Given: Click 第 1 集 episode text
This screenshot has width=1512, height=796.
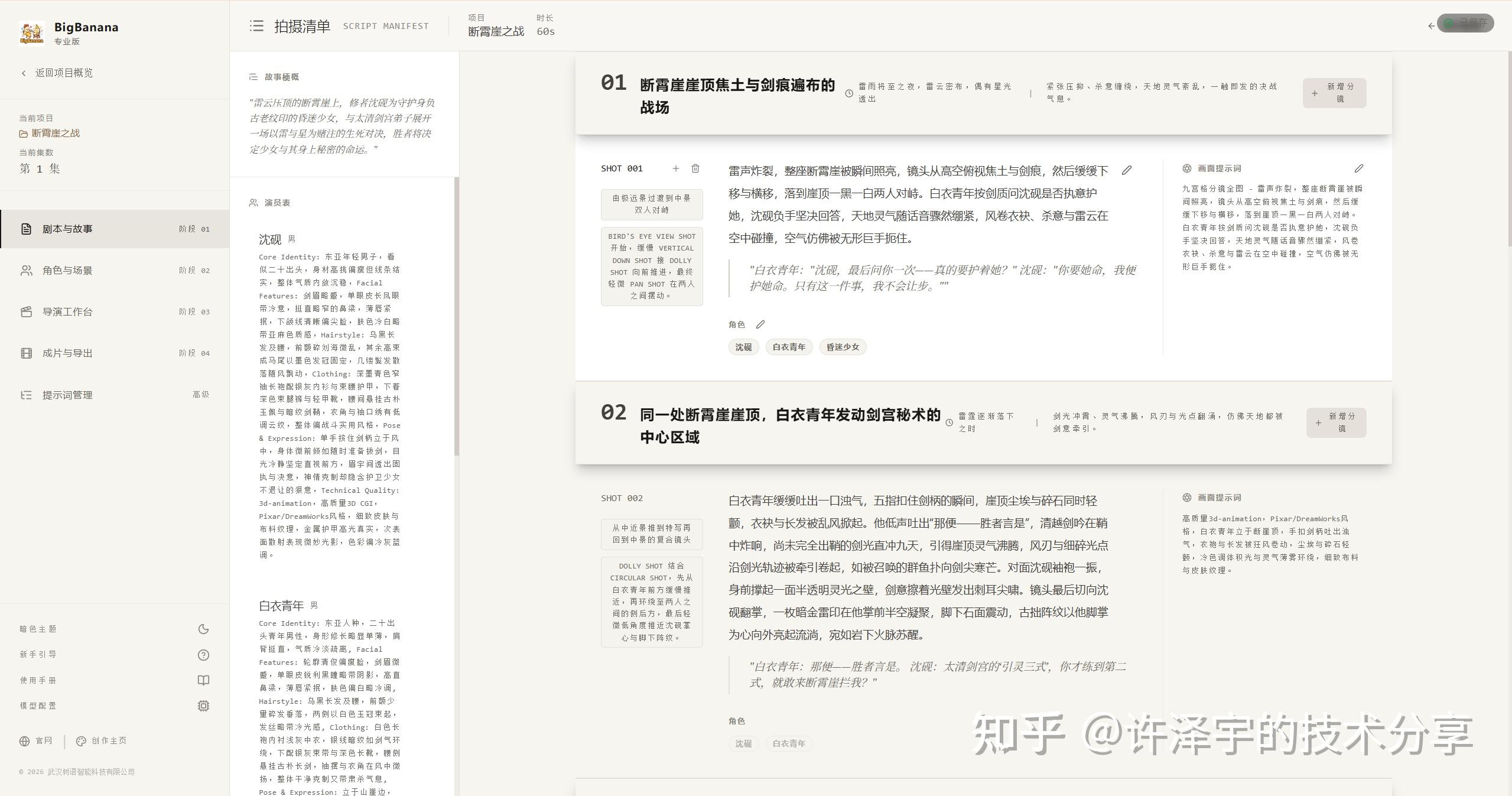Looking at the screenshot, I should click(x=40, y=169).
